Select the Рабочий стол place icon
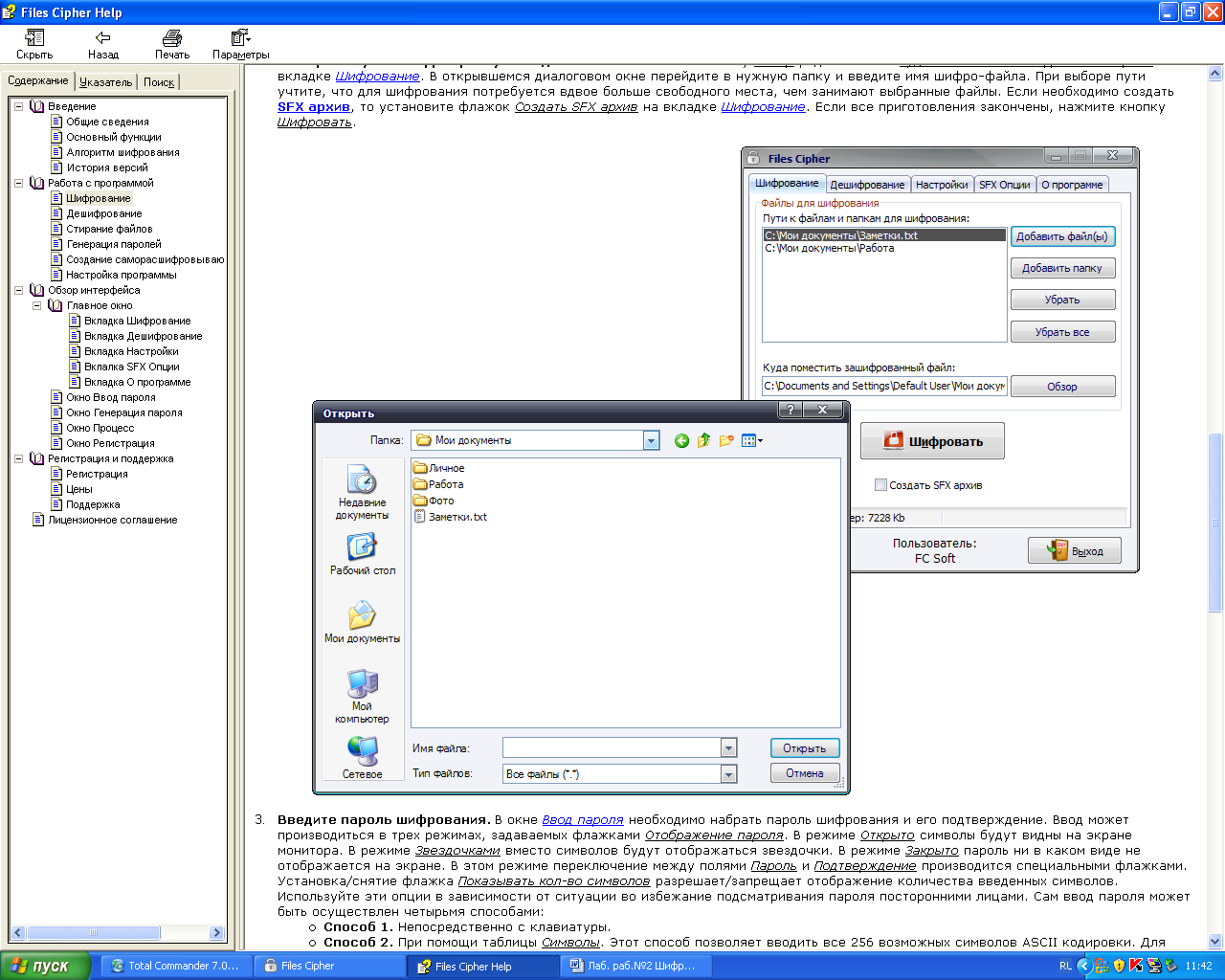 pos(362,553)
